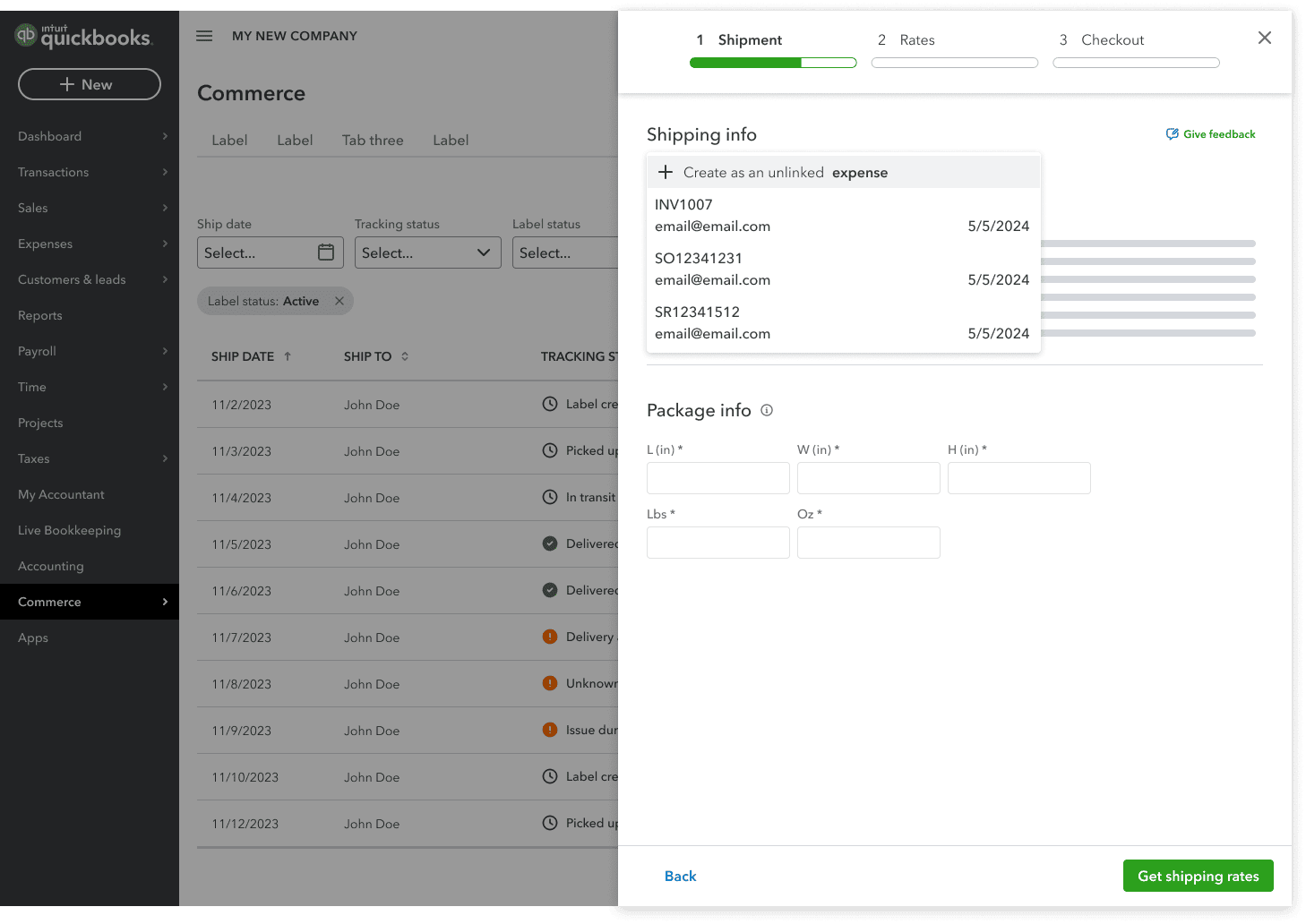This screenshot has width=1306, height=924.
Task: Sort by SHIP DATE arrow icon
Action: [x=288, y=356]
